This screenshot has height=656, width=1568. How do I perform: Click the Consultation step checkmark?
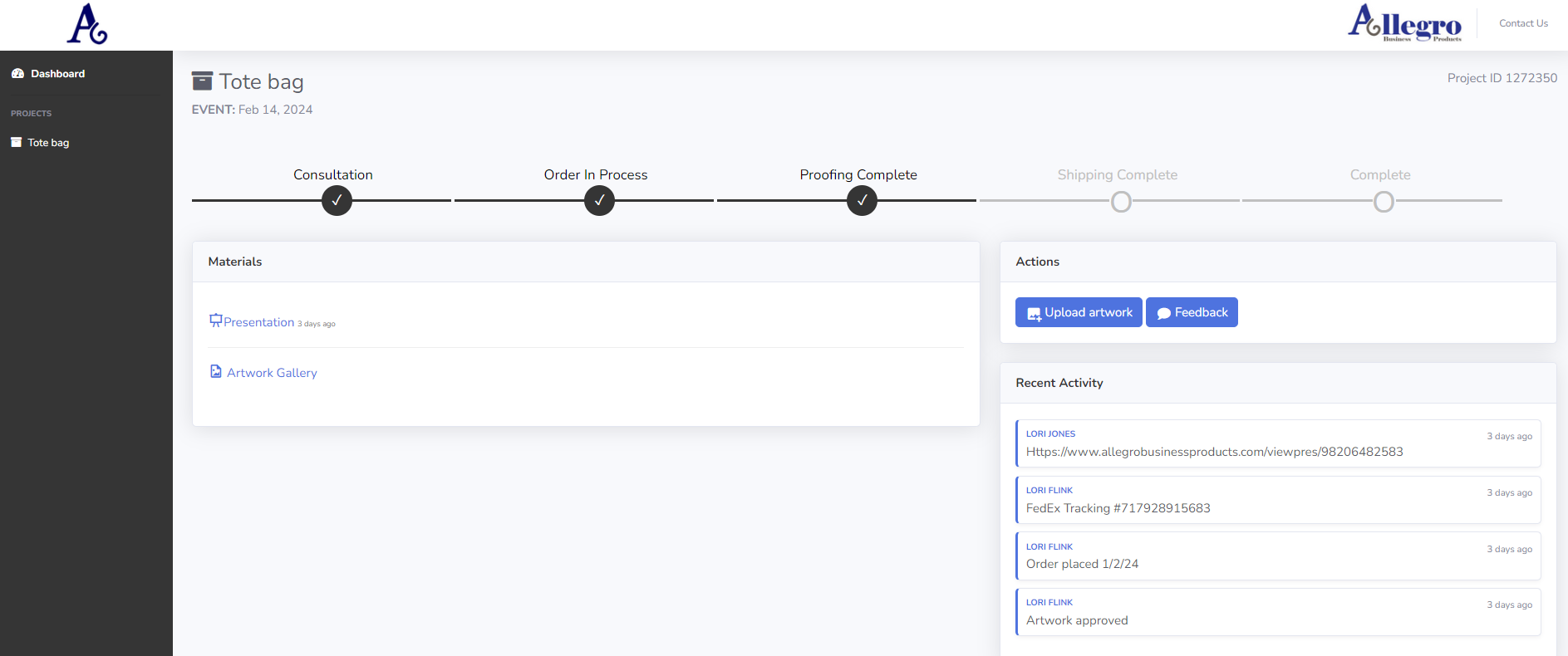337,201
